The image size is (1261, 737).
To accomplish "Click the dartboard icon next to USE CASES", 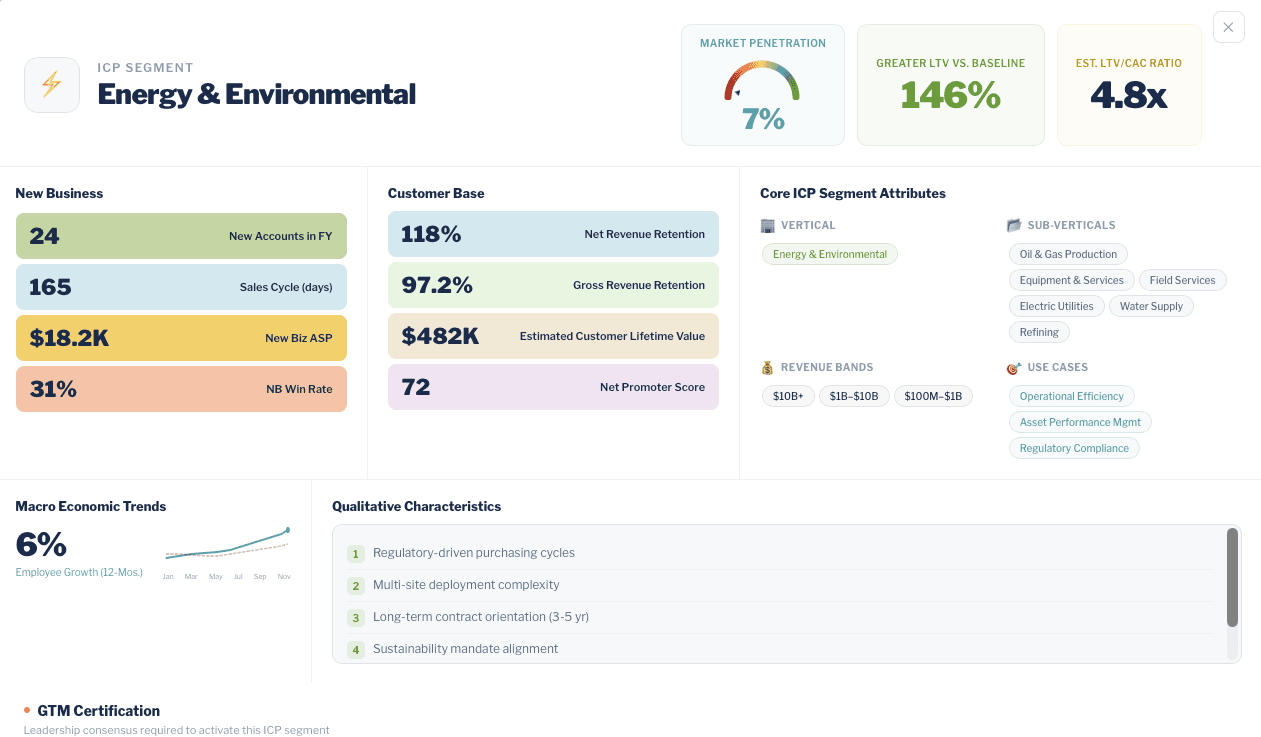I will point(1013,367).
